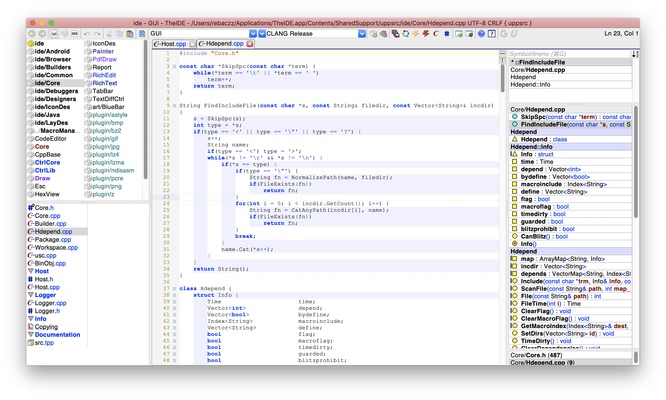Click the circular arrows rebuild icon
The height and width of the screenshot is (400, 666).
click(406, 34)
